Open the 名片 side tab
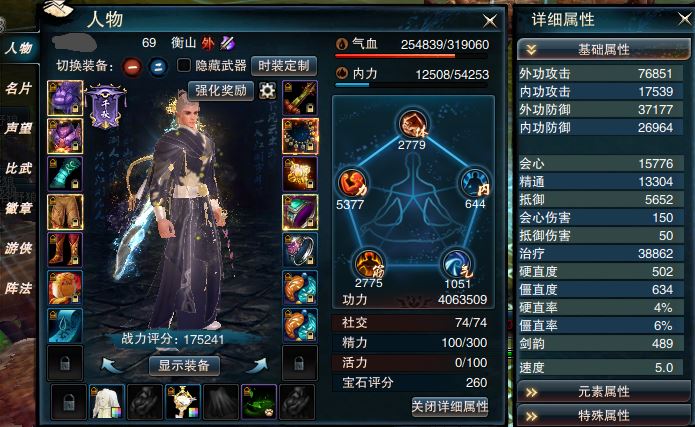695x427 pixels. [x=19, y=88]
